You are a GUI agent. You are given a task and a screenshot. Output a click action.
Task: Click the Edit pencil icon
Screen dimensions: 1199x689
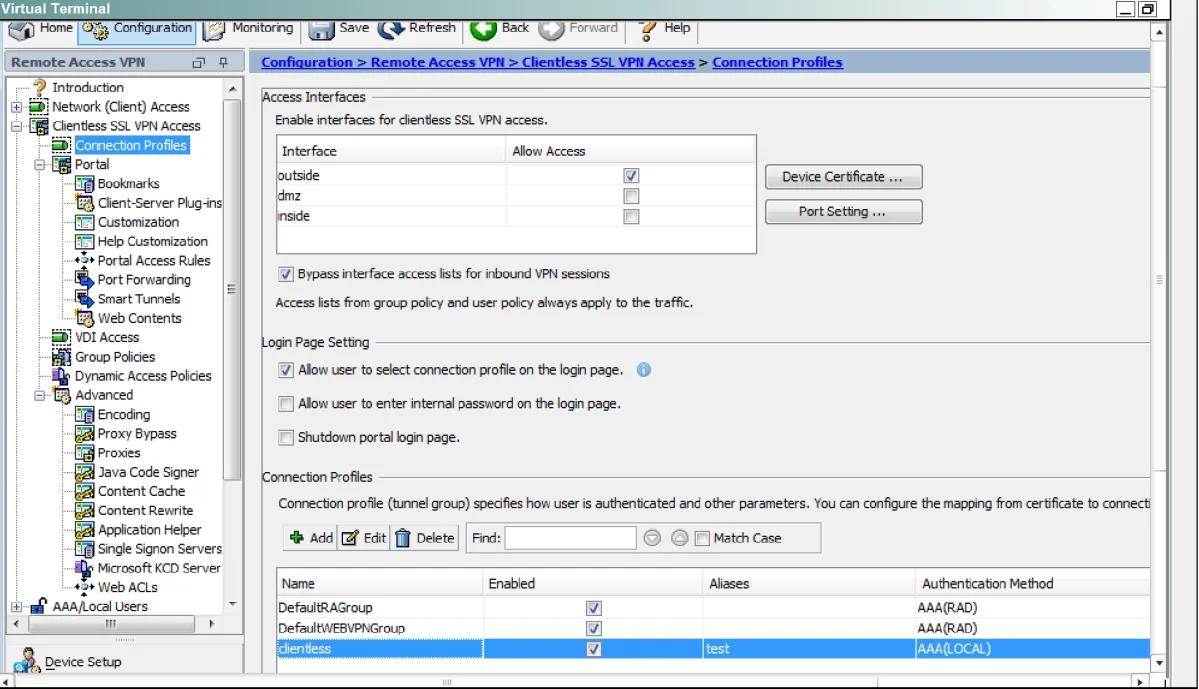click(x=349, y=538)
